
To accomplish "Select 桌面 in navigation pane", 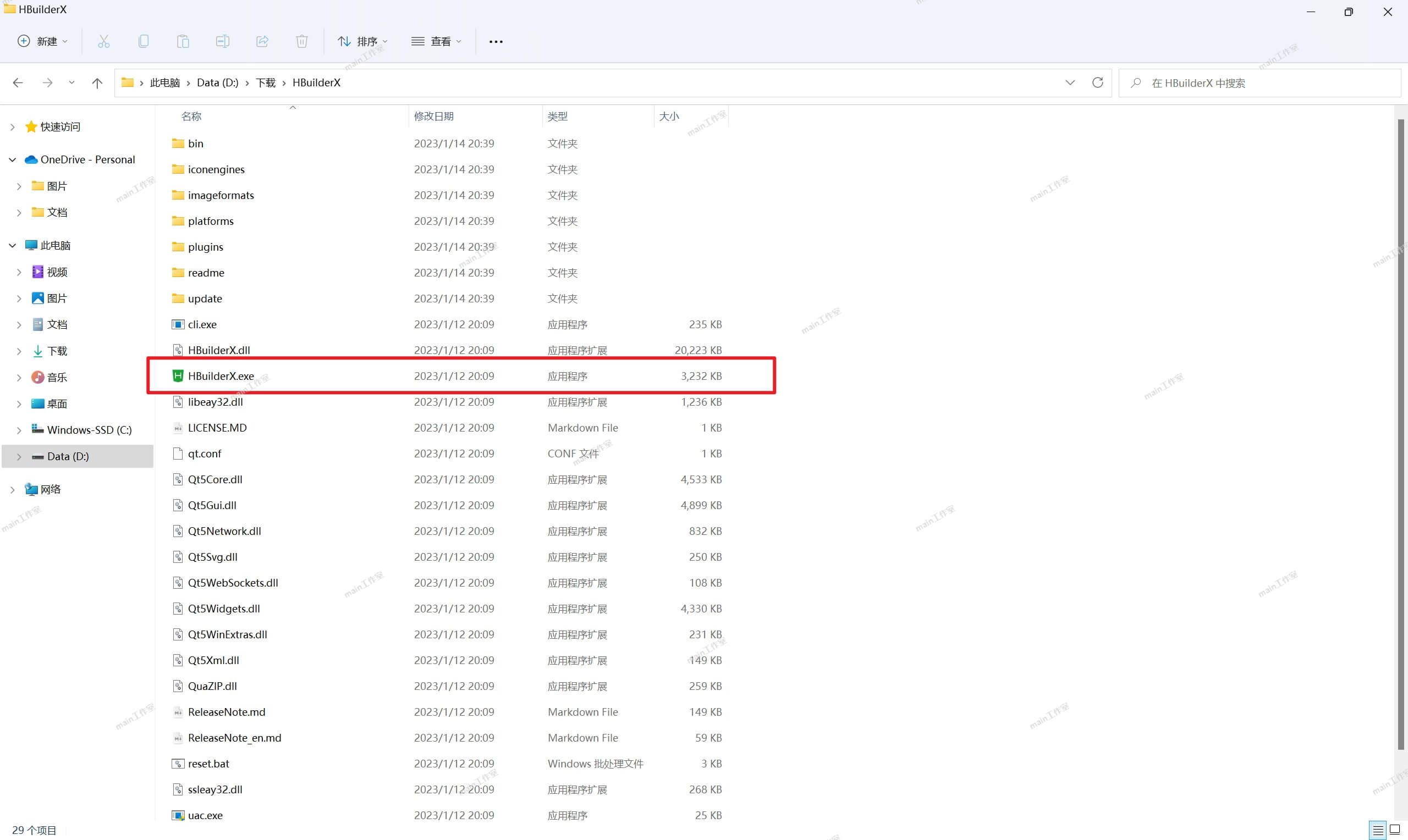I will [x=57, y=404].
